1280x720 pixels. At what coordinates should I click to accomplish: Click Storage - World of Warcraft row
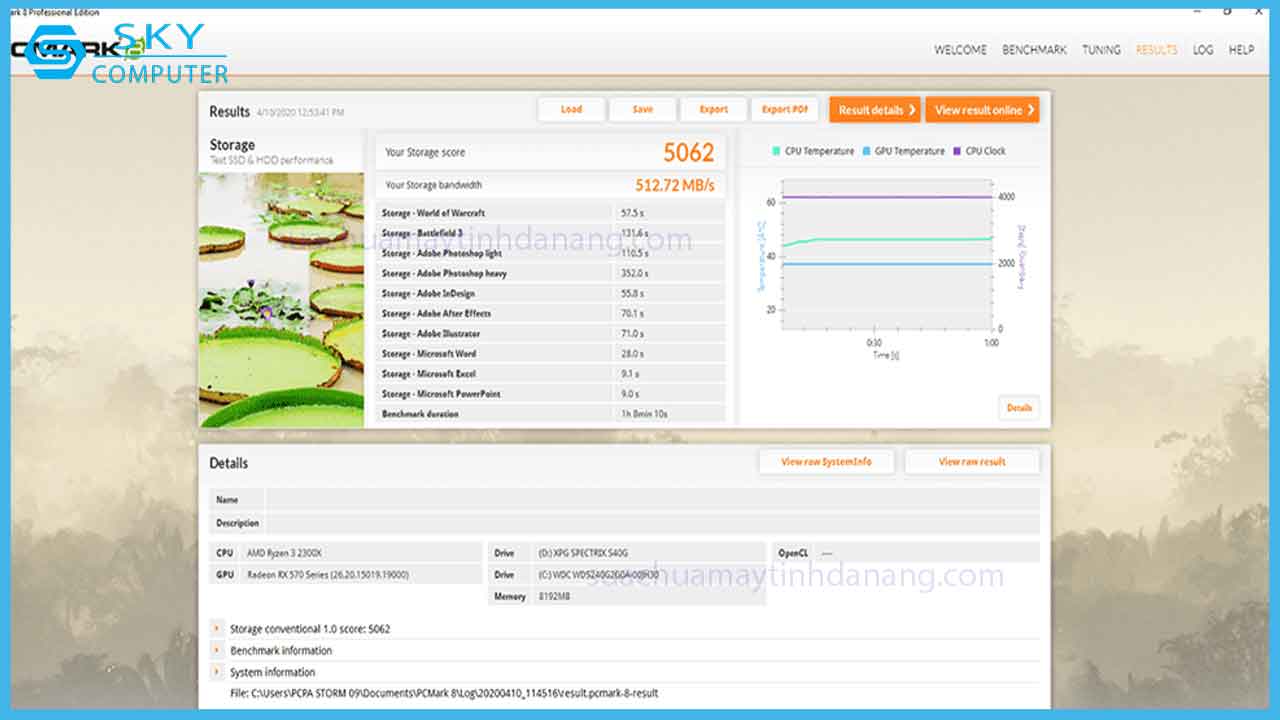pos(551,213)
